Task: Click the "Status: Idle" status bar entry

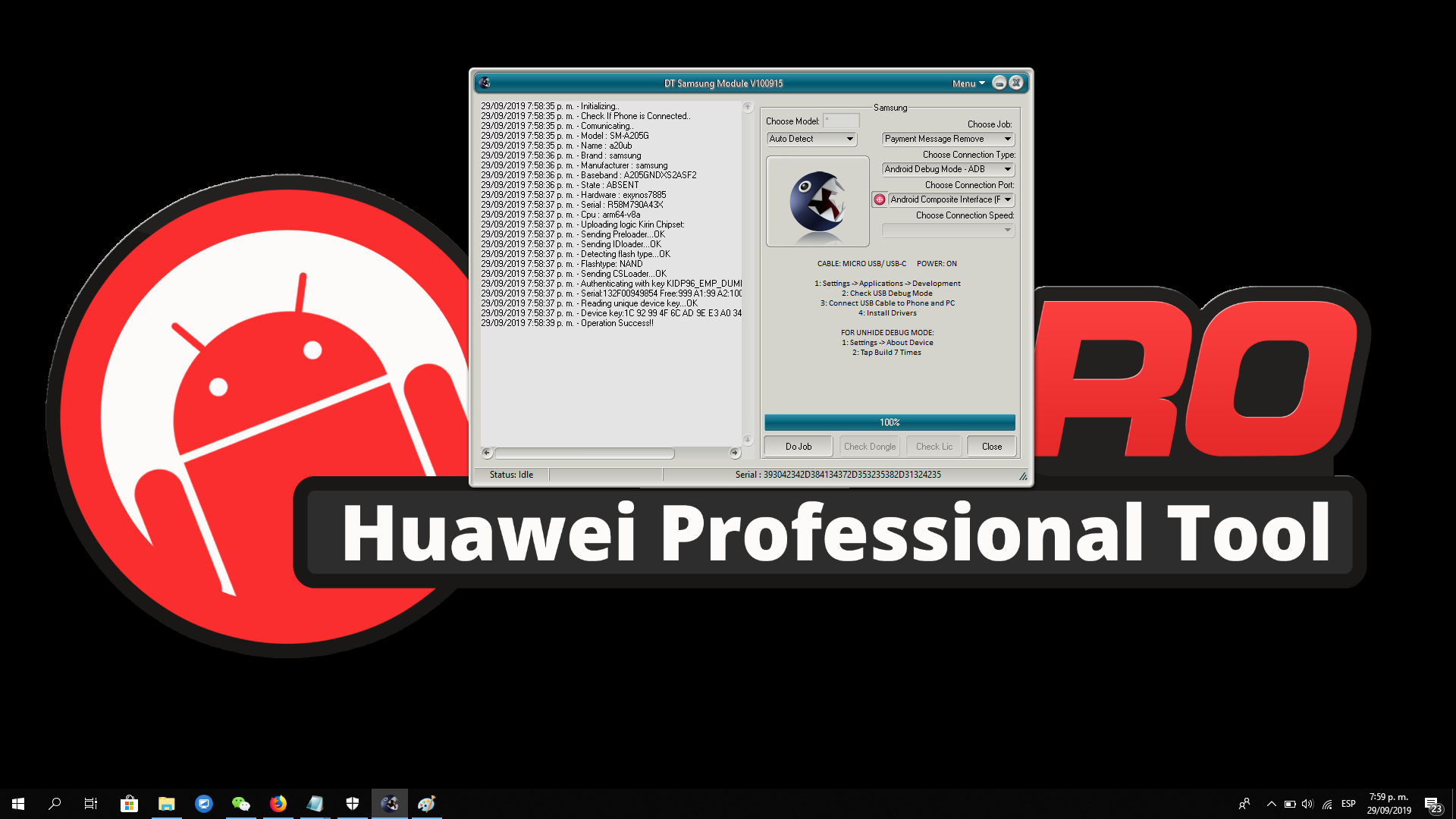Action: pos(511,475)
